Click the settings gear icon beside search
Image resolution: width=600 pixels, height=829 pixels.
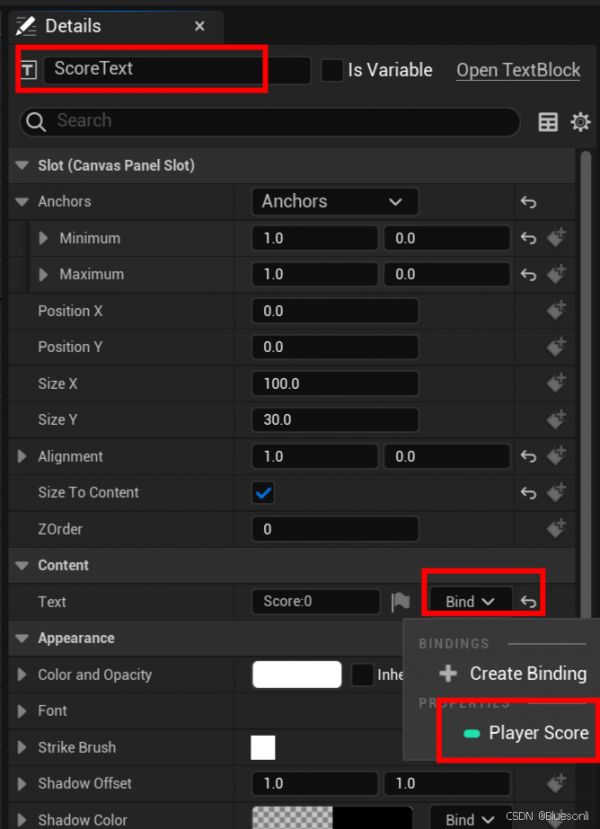click(x=580, y=122)
